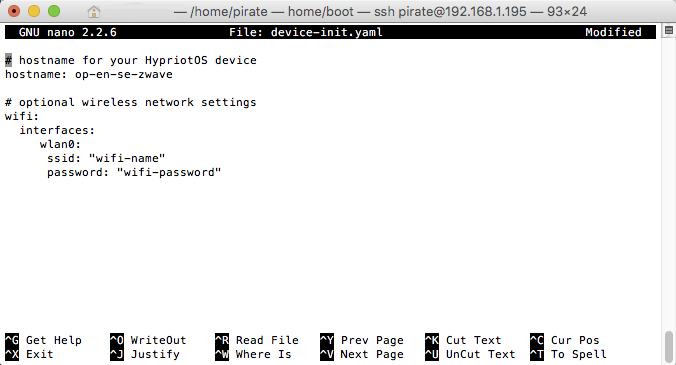
Task: Click the green zoom window button
Action: [x=54, y=11]
